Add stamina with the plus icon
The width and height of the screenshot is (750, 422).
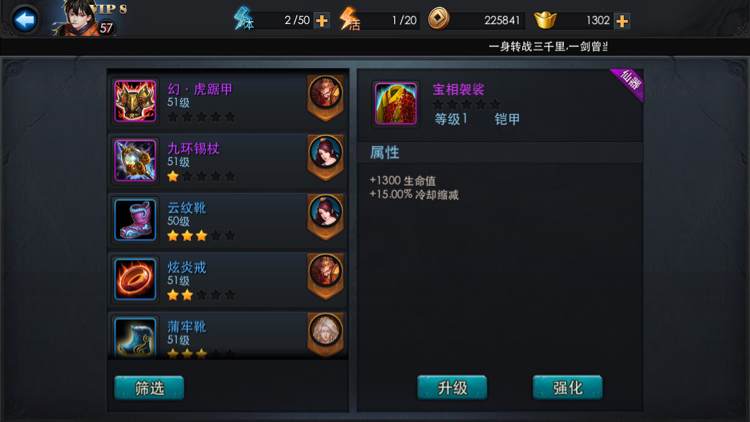coord(322,21)
